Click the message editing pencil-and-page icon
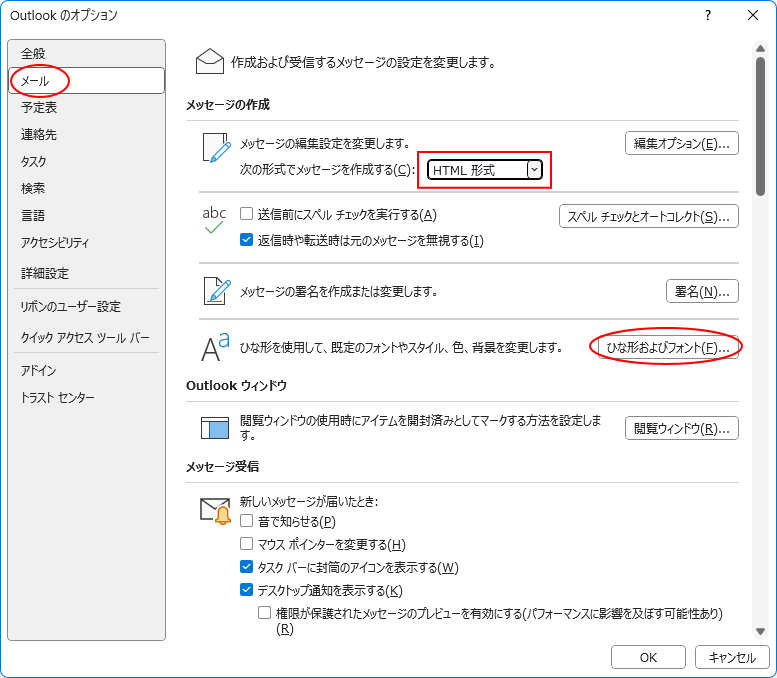Screen dimensions: 777x678 click(x=217, y=147)
